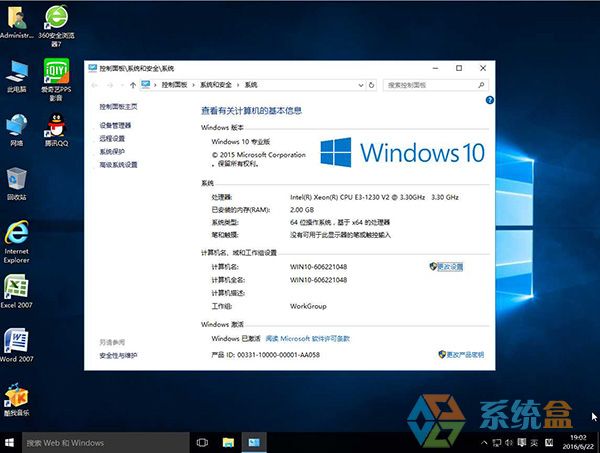Image resolution: width=600 pixels, height=453 pixels.
Task: Open the Windows Start button
Action: tap(10, 443)
